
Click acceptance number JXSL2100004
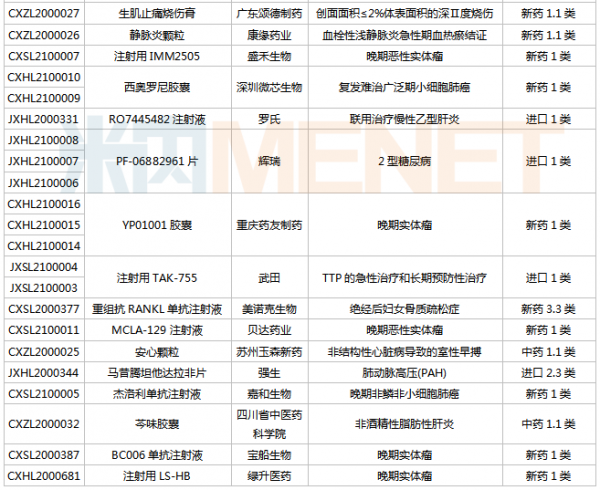pyautogui.click(x=44, y=267)
